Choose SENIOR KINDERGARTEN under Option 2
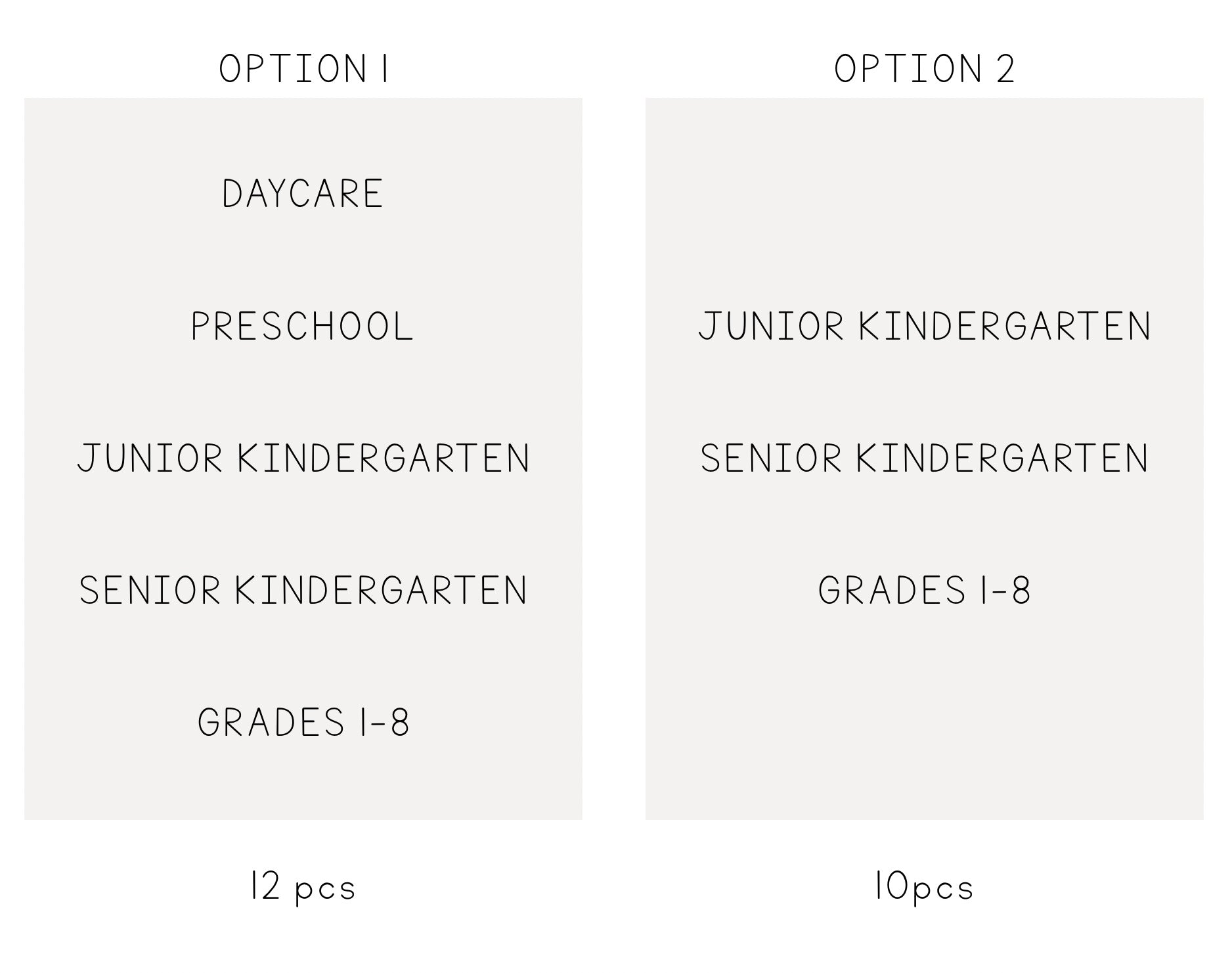Screen dimensions: 1232x973 (924, 458)
